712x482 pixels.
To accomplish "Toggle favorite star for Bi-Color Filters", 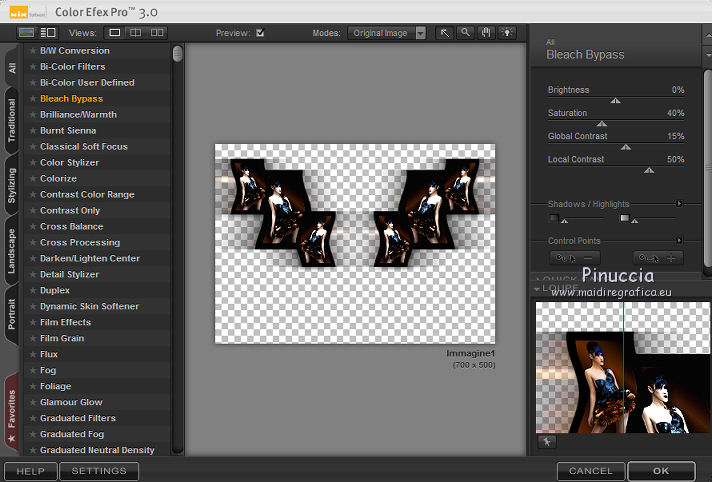I will [x=33, y=67].
